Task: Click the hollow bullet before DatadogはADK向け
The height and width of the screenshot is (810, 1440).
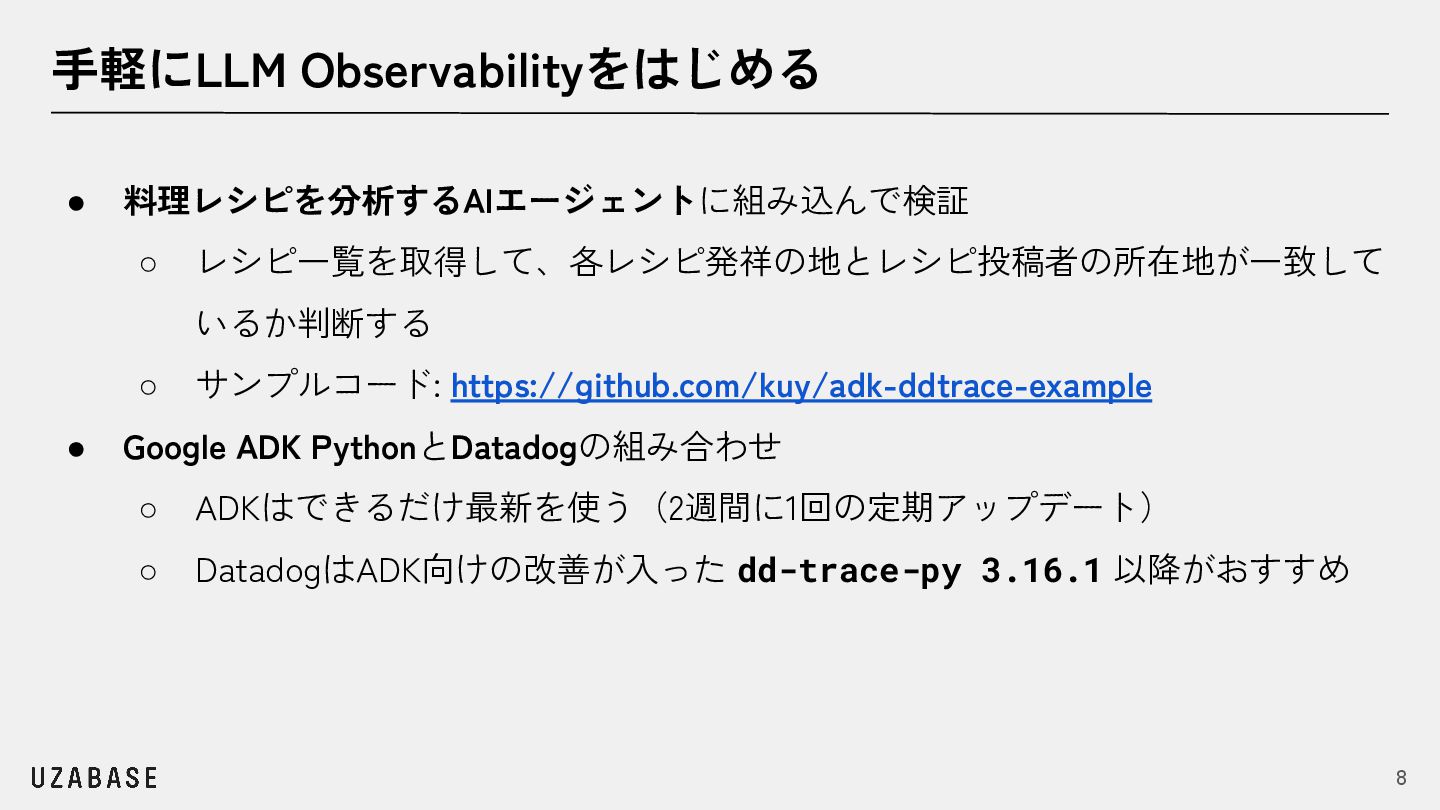Action: tap(148, 571)
